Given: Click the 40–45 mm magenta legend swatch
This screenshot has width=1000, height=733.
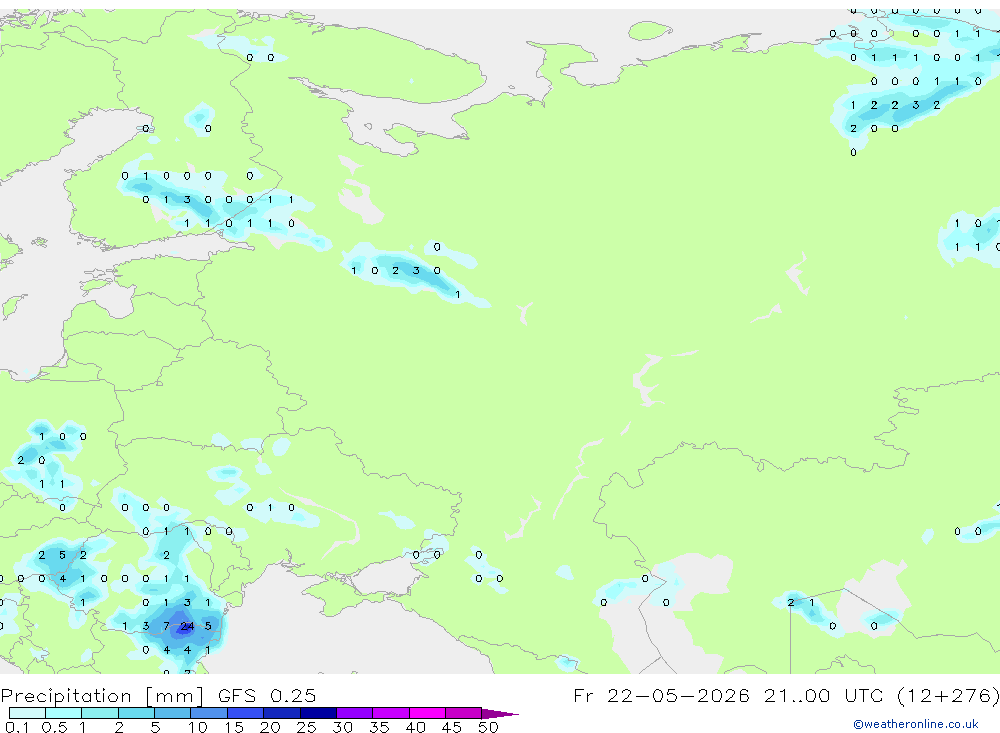Looking at the screenshot, I should (x=427, y=713).
